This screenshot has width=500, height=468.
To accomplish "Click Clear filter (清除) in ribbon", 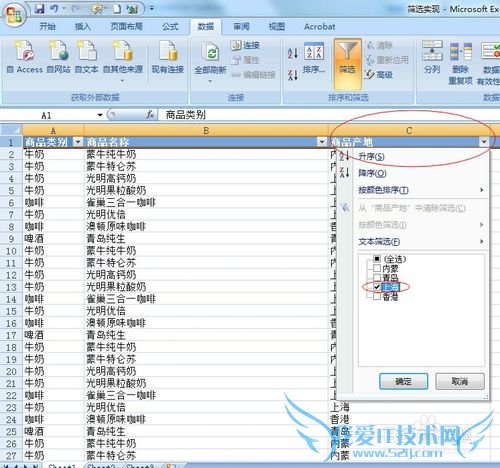I will point(379,45).
